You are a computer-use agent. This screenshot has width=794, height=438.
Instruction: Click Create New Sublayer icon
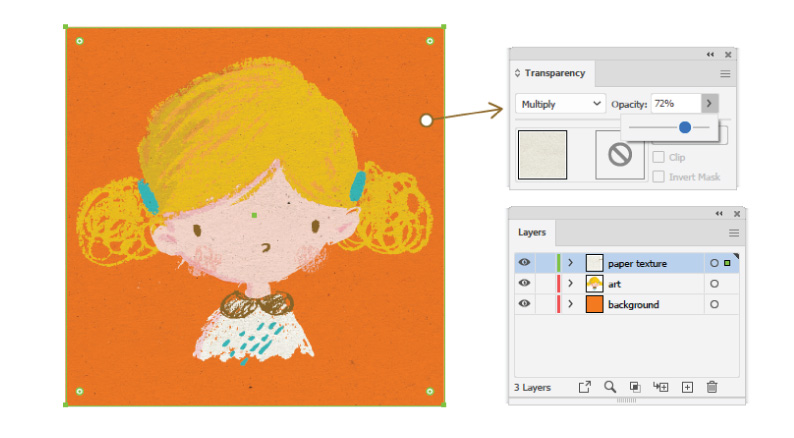[x=660, y=387]
